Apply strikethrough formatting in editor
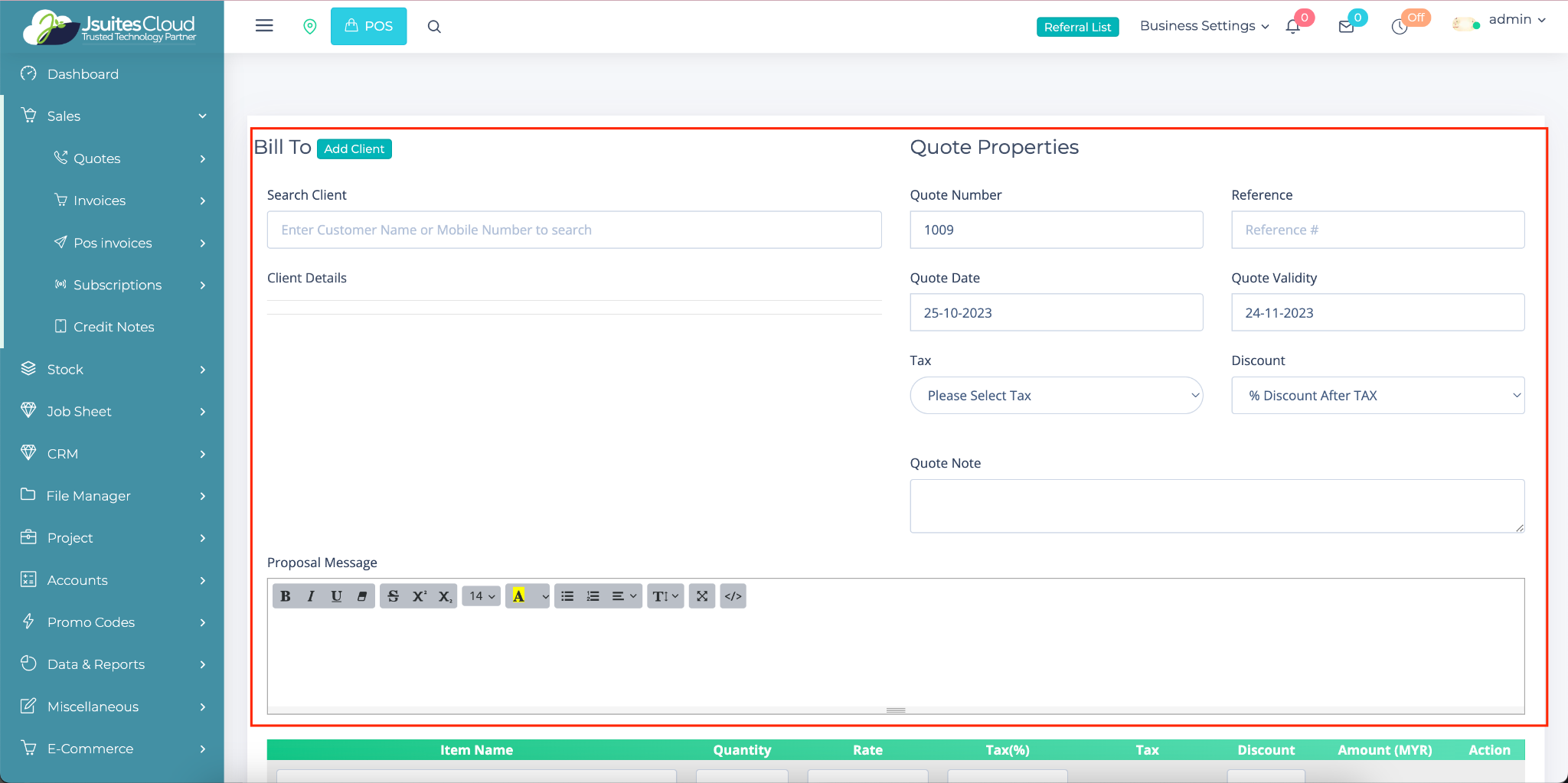The width and height of the screenshot is (1568, 783). pos(393,596)
